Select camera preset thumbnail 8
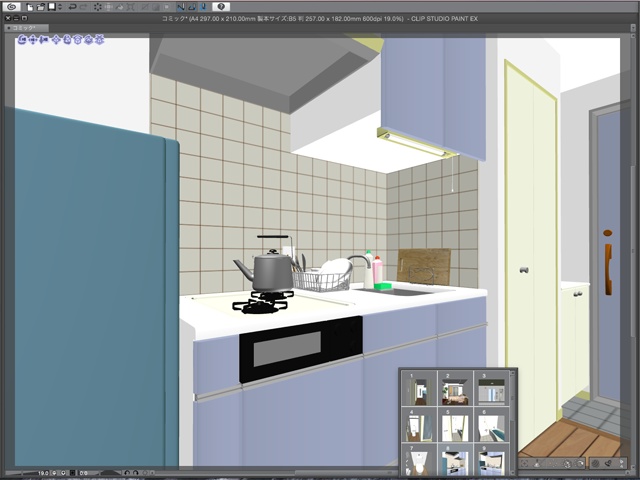 pos(455,460)
